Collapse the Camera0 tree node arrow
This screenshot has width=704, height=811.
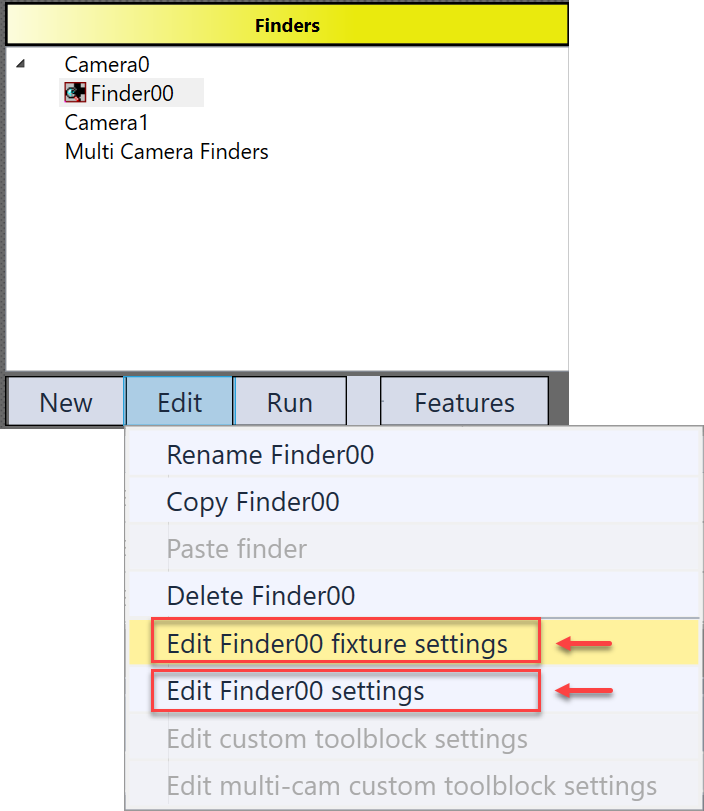22,65
